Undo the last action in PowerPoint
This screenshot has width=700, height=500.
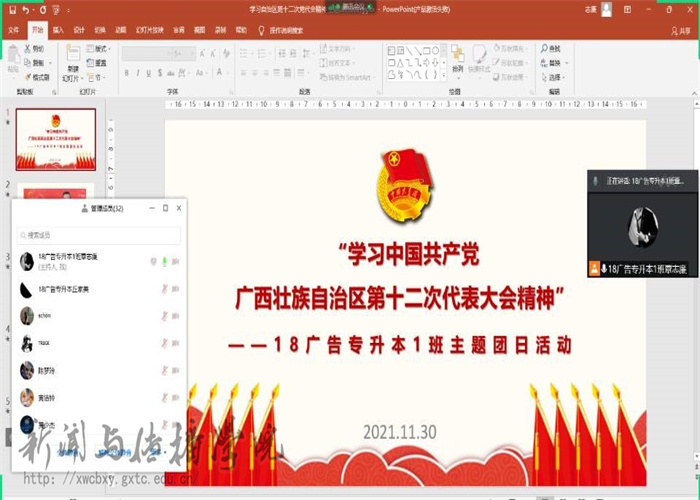pyautogui.click(x=26, y=9)
